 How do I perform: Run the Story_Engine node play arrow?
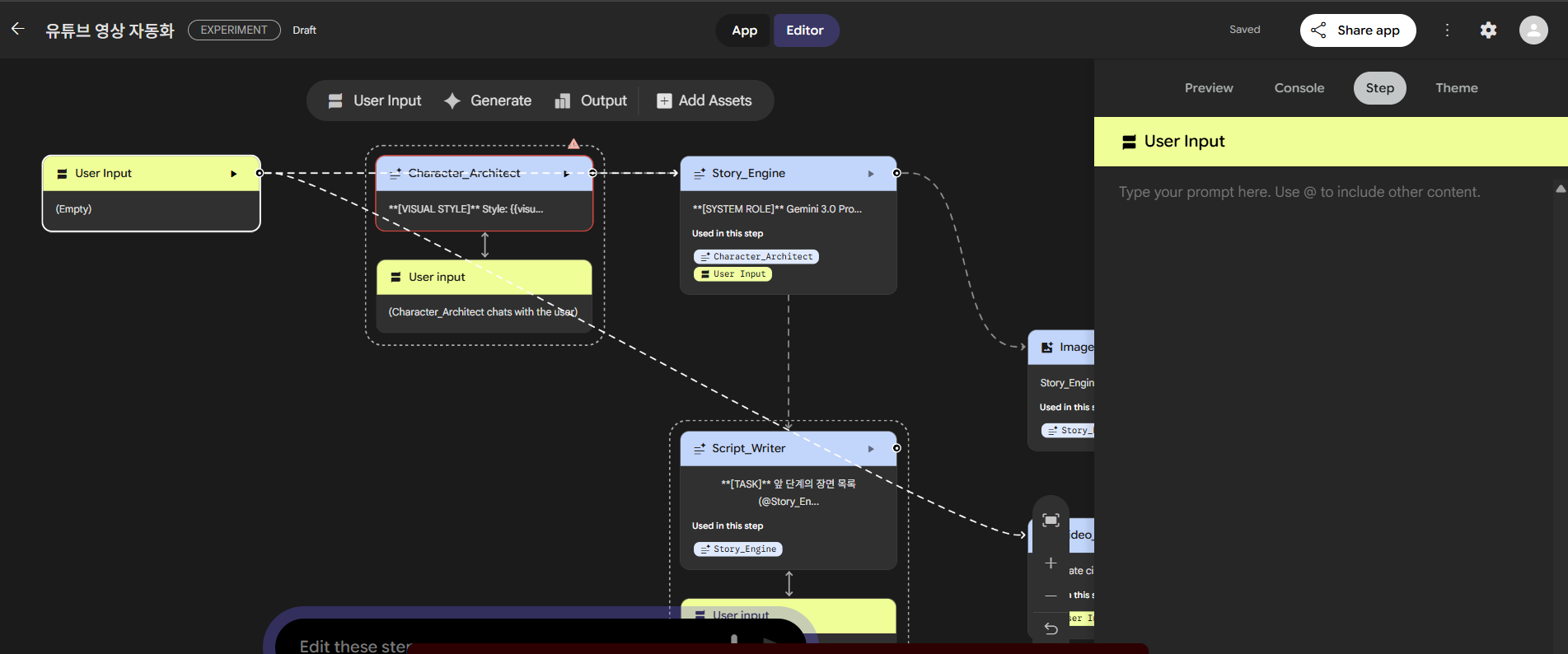(871, 174)
